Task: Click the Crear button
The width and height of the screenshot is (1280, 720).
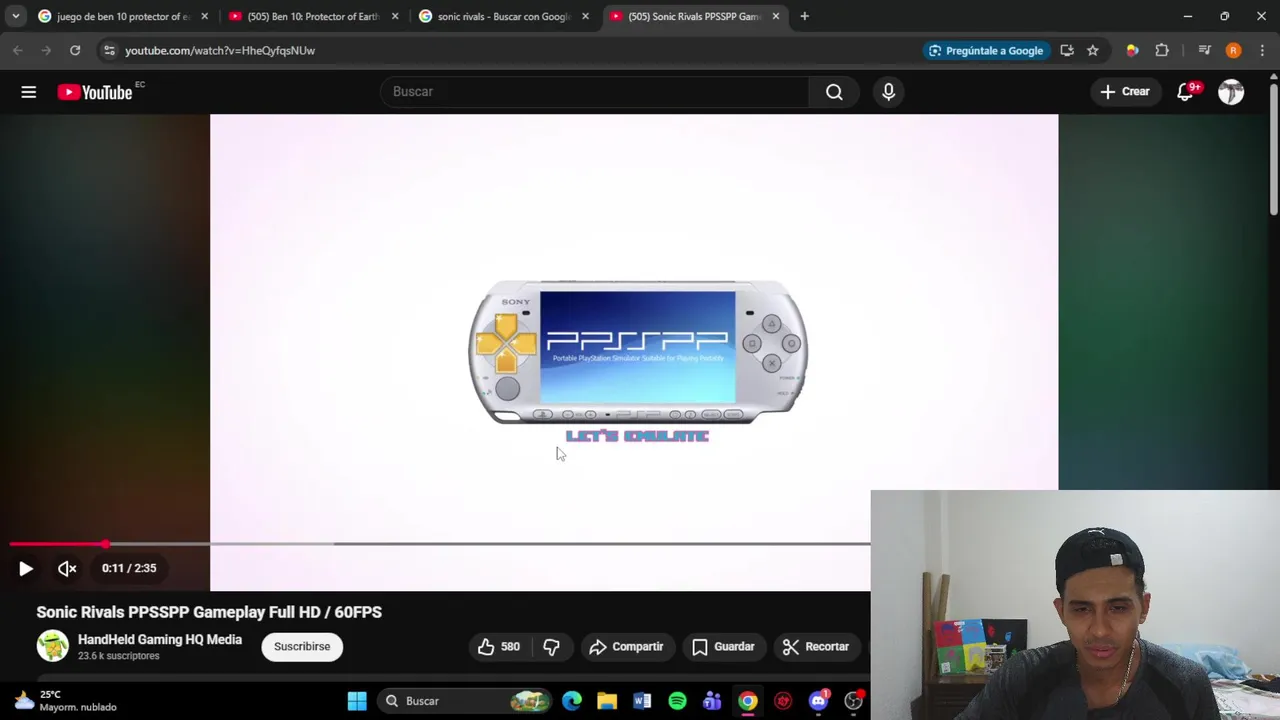Action: pos(1125,92)
